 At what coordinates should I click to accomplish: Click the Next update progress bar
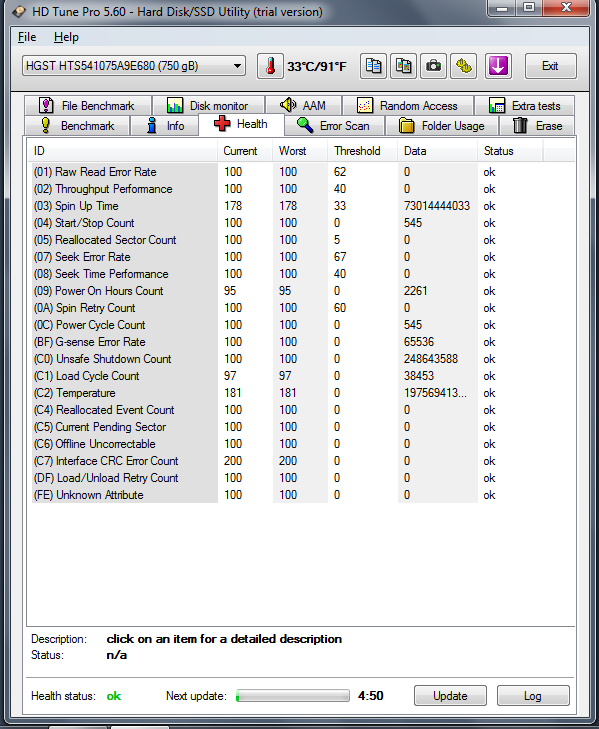tap(293, 696)
